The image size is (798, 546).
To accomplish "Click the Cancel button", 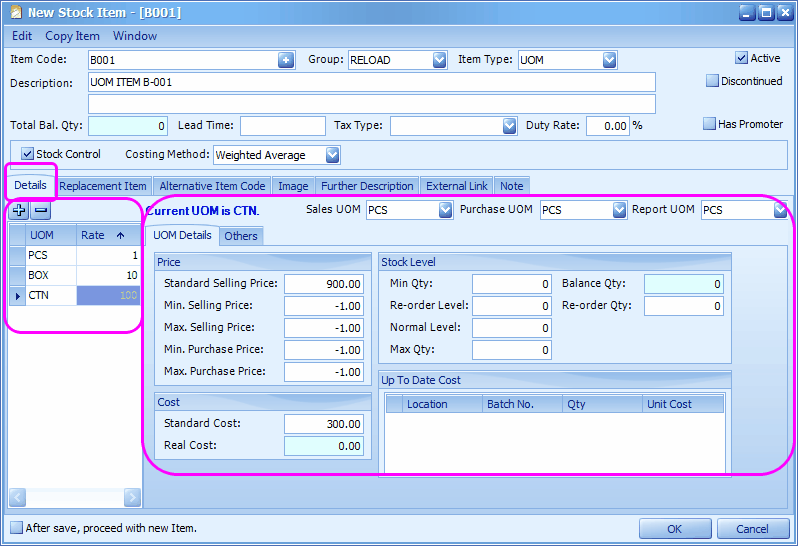I will 752,529.
